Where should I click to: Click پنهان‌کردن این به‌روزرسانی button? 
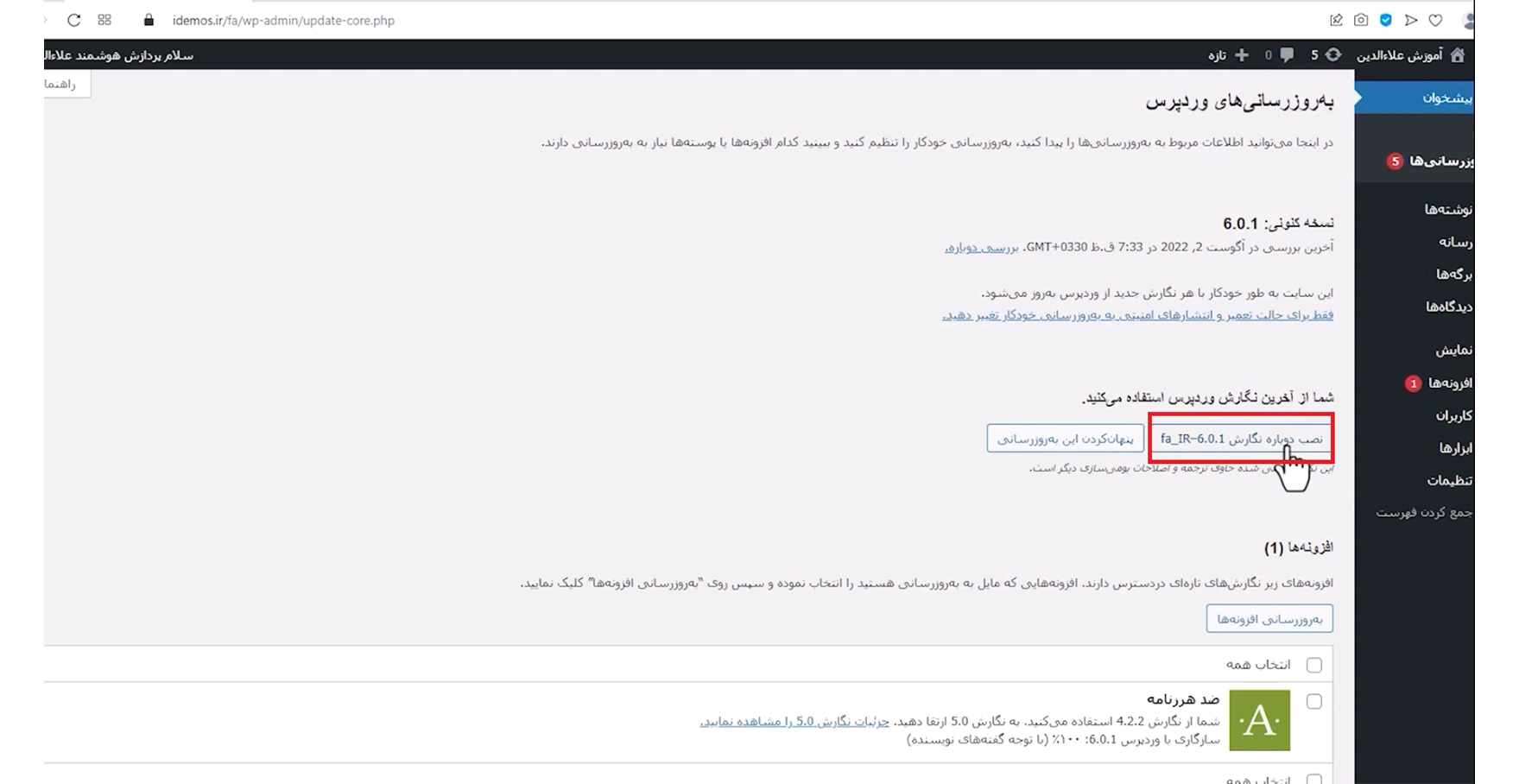pyautogui.click(x=1065, y=439)
